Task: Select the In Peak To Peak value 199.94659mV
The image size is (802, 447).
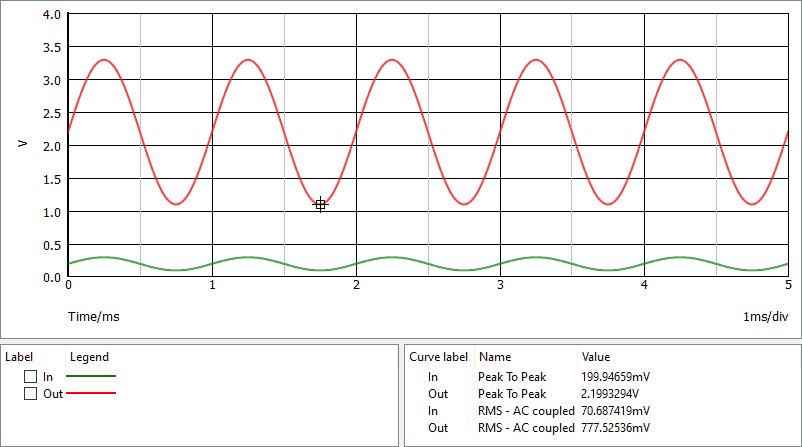Action: pos(615,377)
